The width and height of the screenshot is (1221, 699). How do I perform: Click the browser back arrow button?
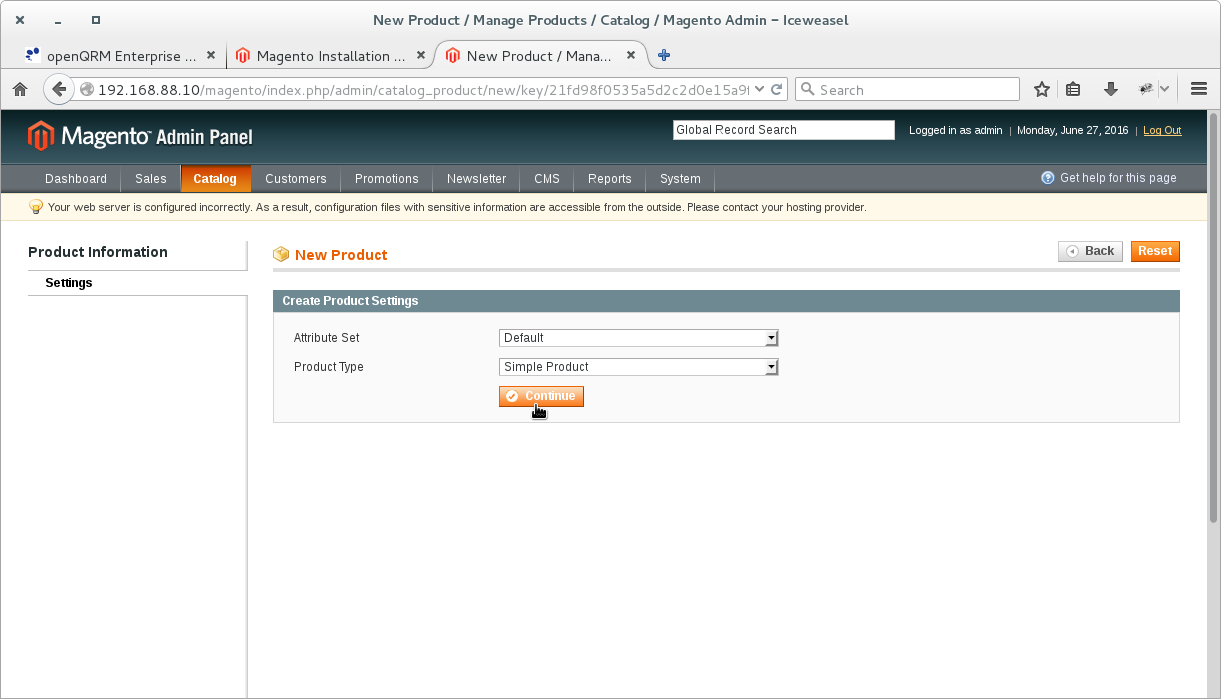coord(59,89)
